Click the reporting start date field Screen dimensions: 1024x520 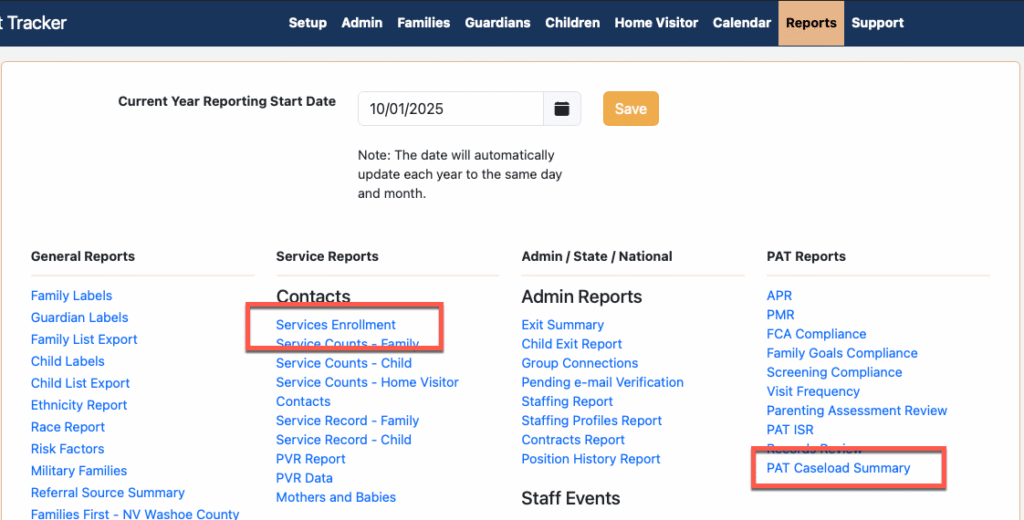point(450,109)
